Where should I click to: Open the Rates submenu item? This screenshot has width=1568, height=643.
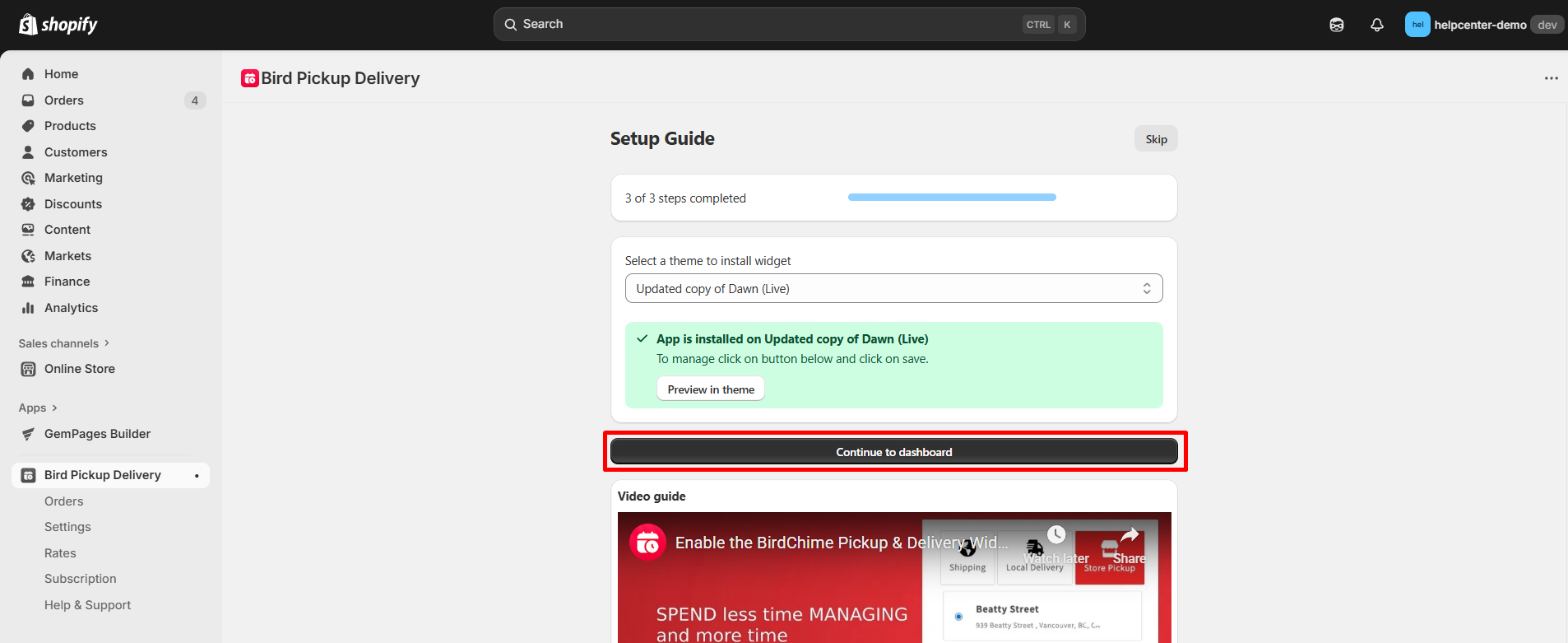pyautogui.click(x=60, y=553)
